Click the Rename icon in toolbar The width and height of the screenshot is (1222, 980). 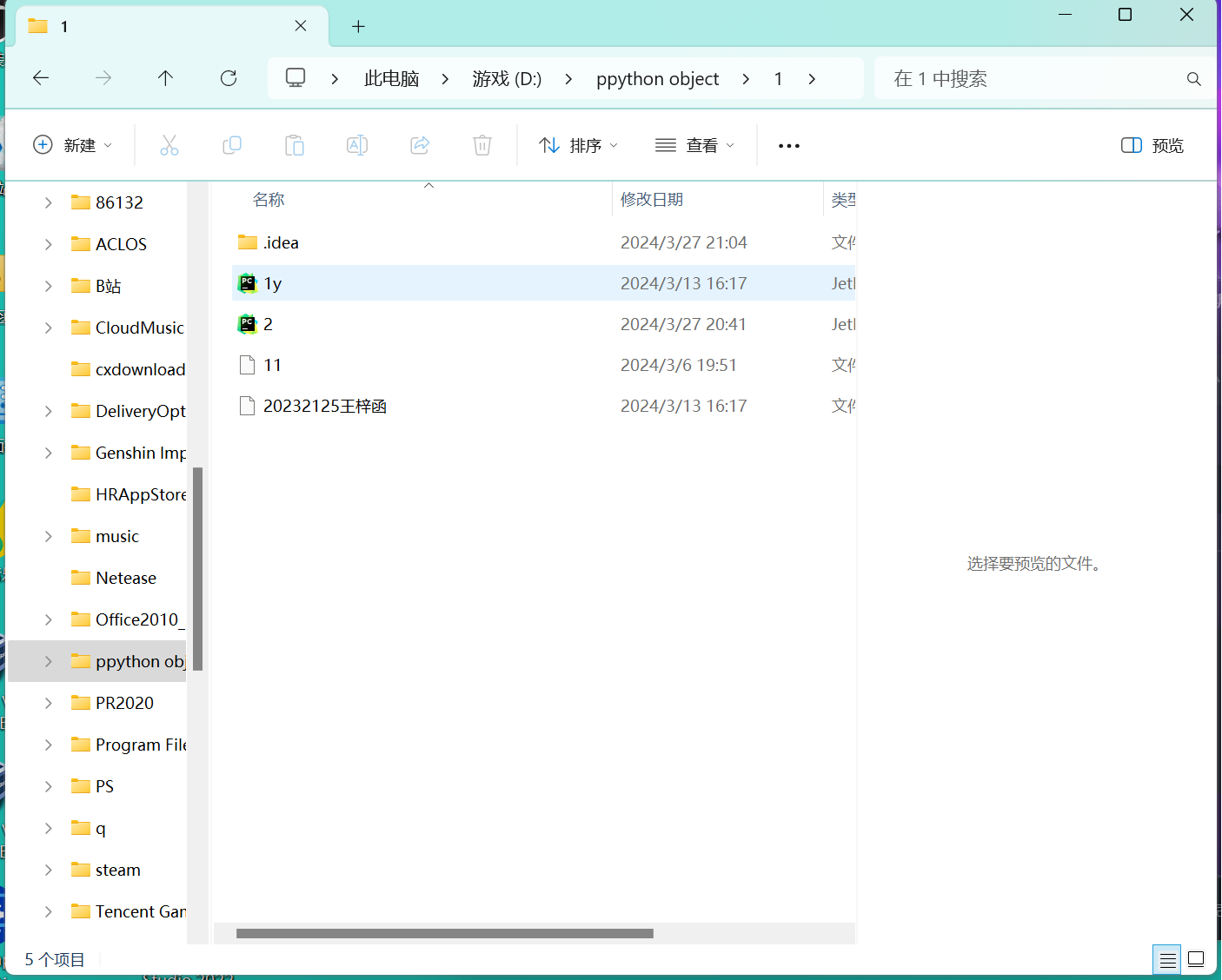[357, 145]
